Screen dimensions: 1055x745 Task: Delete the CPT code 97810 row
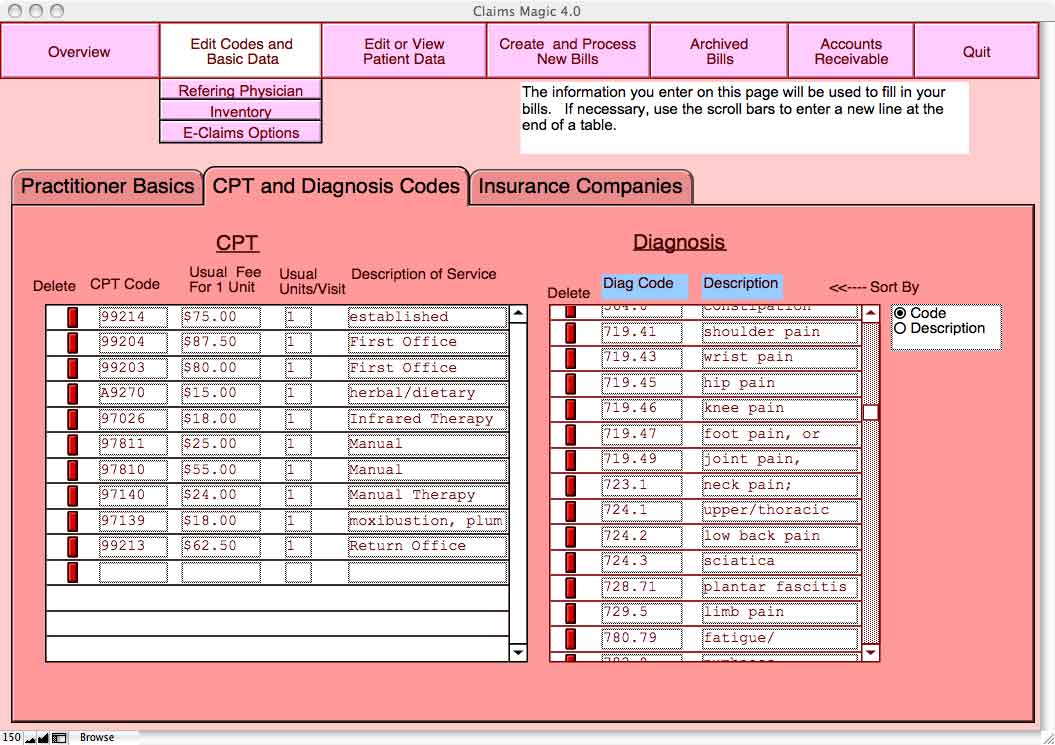(72, 470)
